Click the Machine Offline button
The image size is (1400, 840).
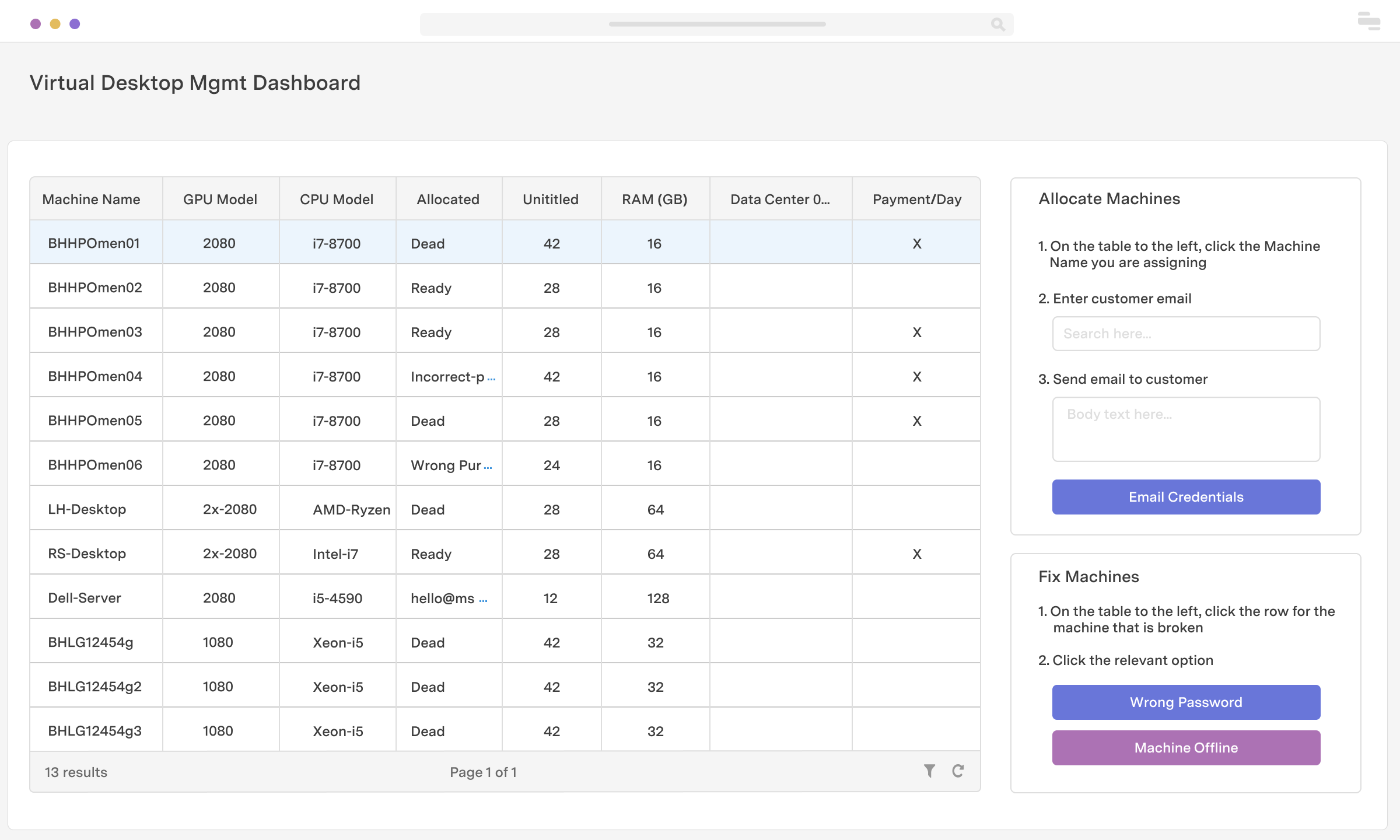point(1185,747)
